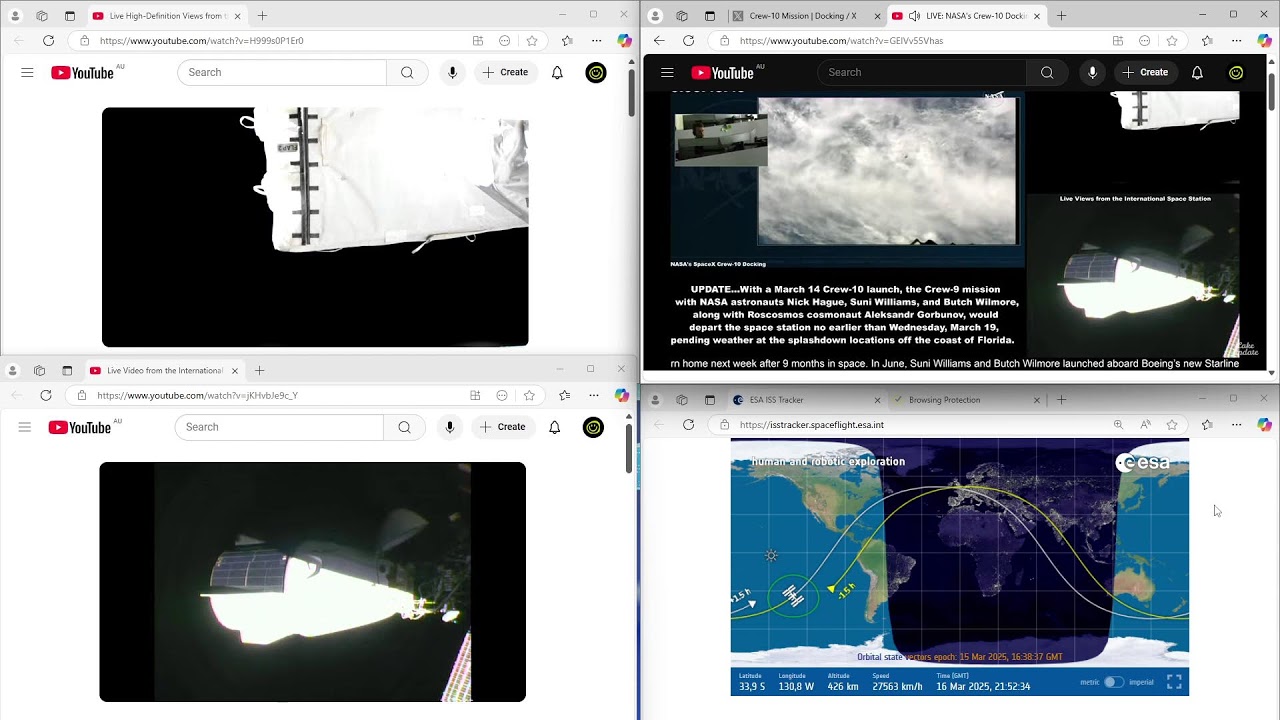Screen dimensions: 1280x720
Task: Select Crew-10 Mission Docking X tab
Action: point(802,16)
